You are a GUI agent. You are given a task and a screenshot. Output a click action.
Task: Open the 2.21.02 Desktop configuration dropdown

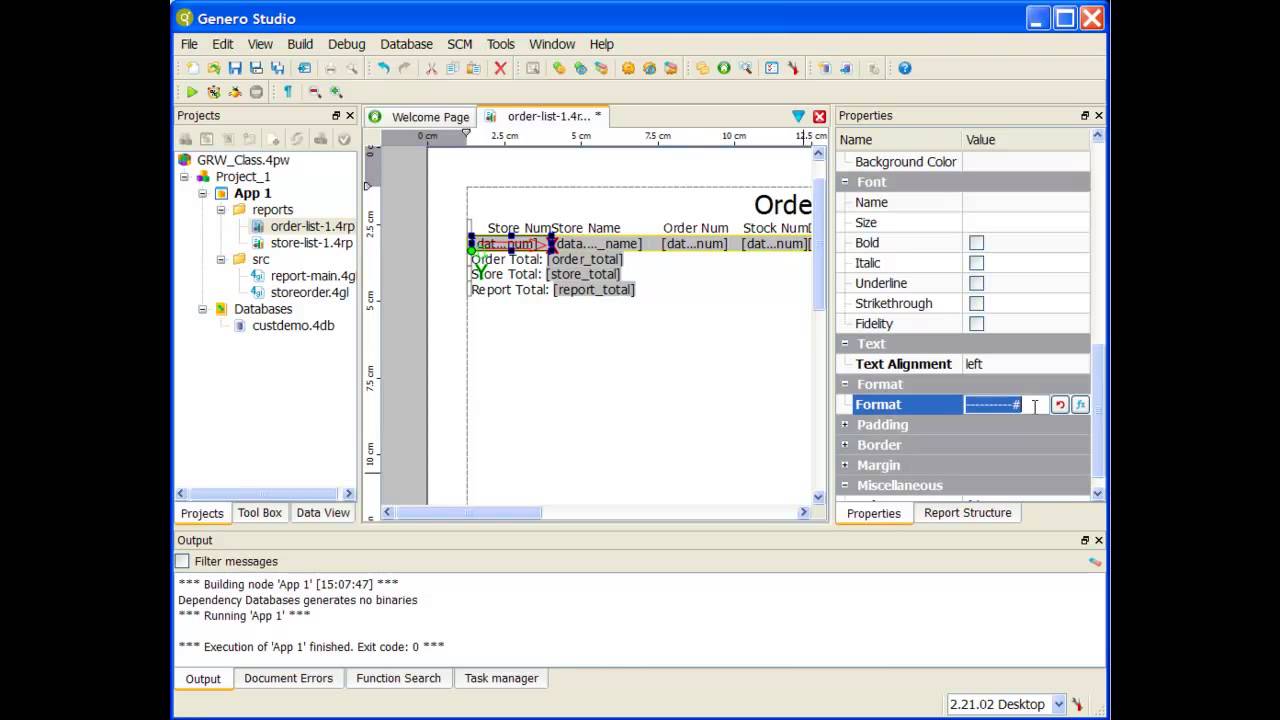click(x=1059, y=704)
